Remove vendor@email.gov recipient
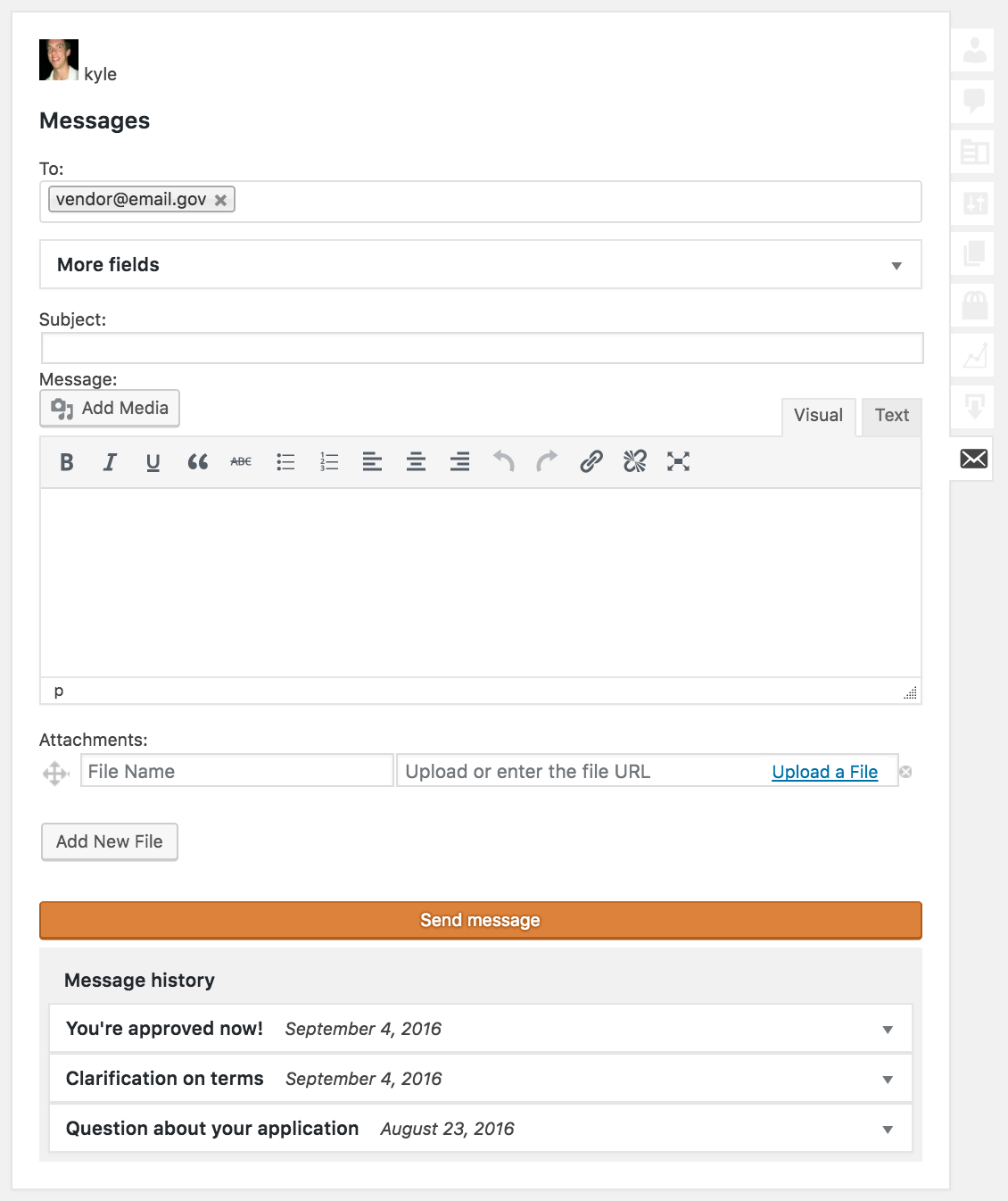1008x1201 pixels. 220,200
